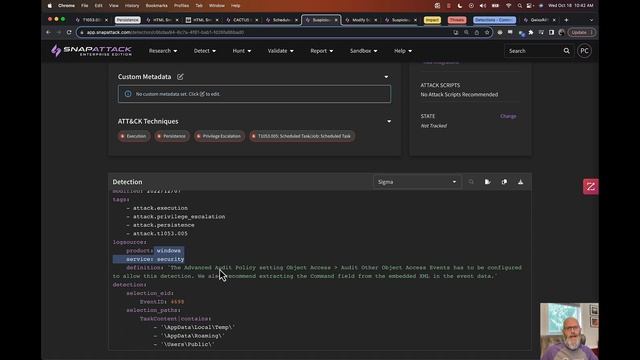640x360 pixels.
Task: Click 'No Attack Scripts Recommended' text
Action: coord(459,94)
